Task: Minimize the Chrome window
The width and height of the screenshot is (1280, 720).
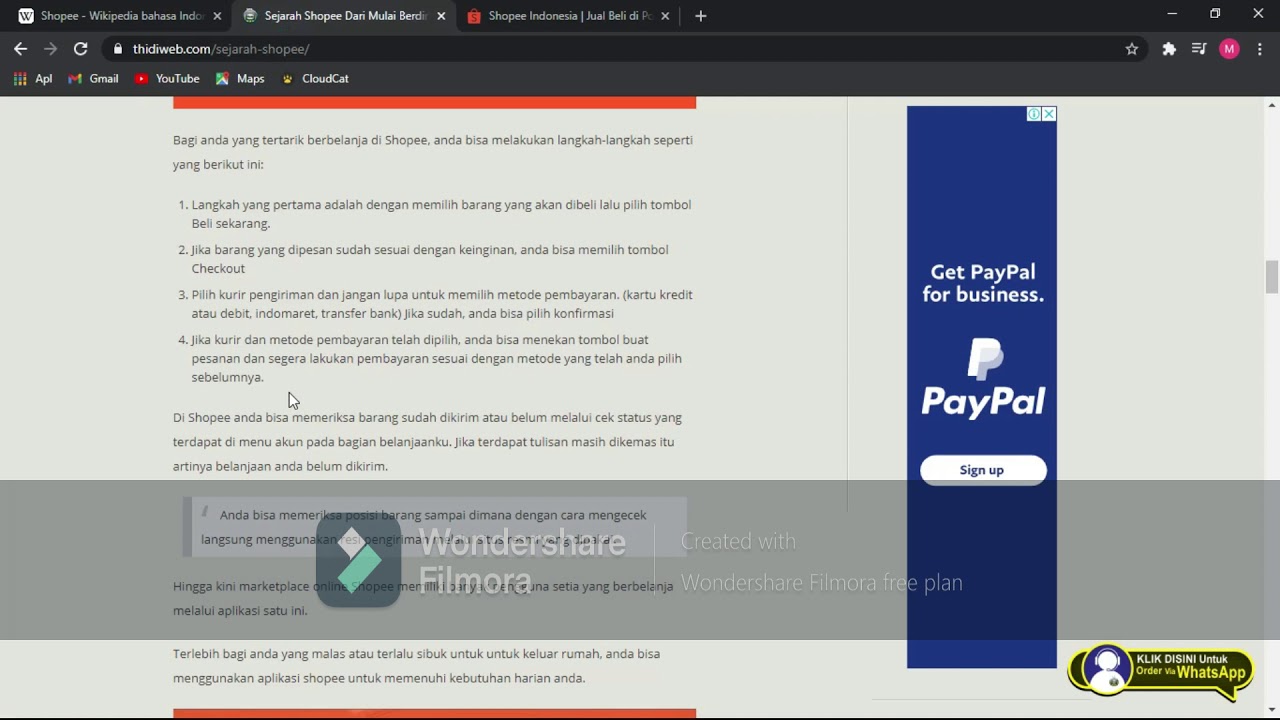Action: (1172, 14)
